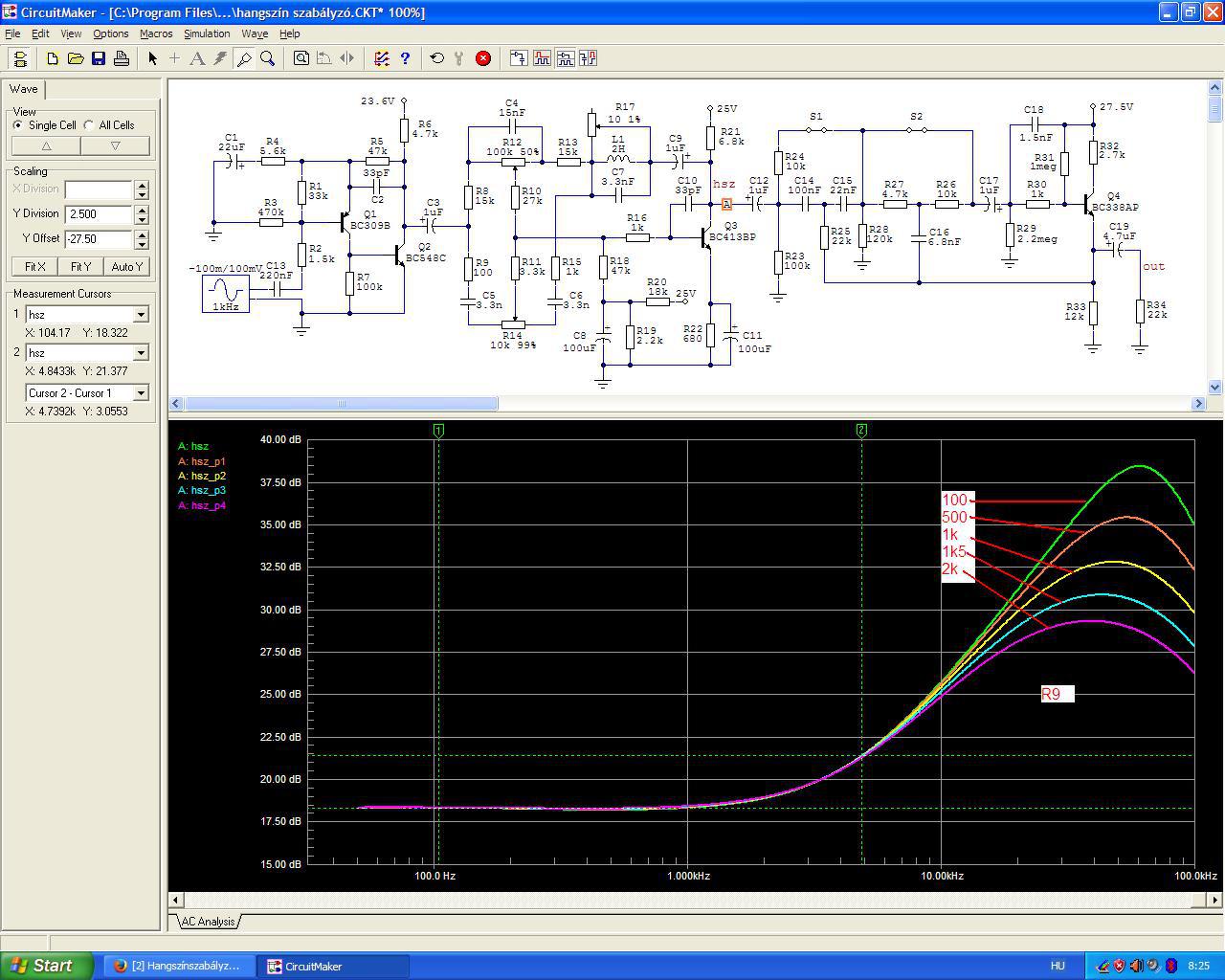Open Measurement Cursor 1 waveform dropdown
1225x980 pixels.
point(141,315)
